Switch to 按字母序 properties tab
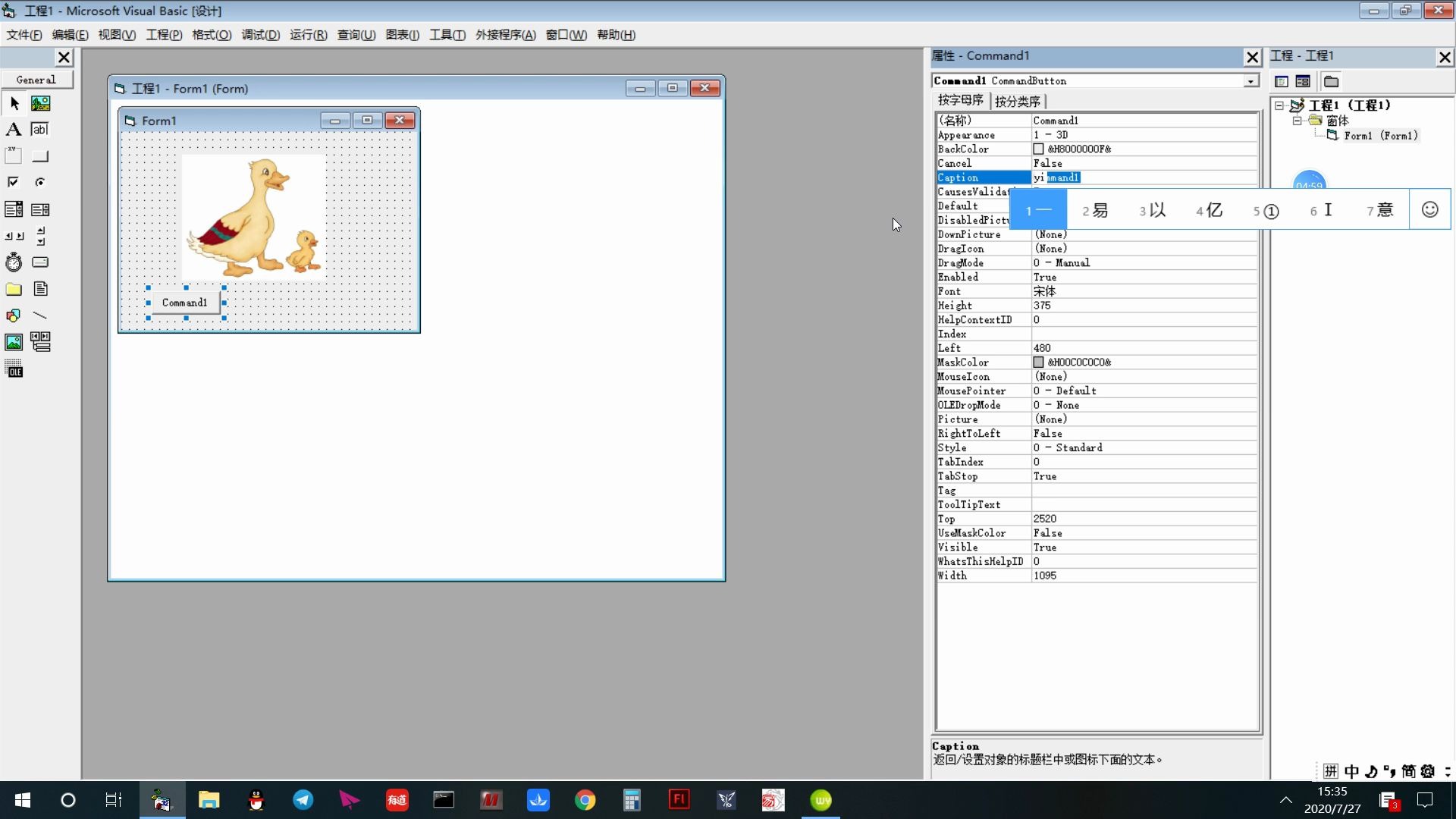The image size is (1456, 819). point(960,100)
